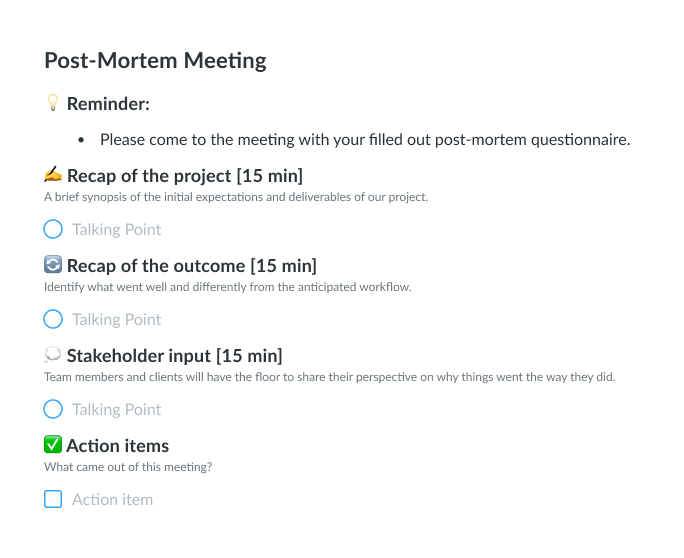
Task: Click Talking Point field under project recap
Action: pos(116,229)
